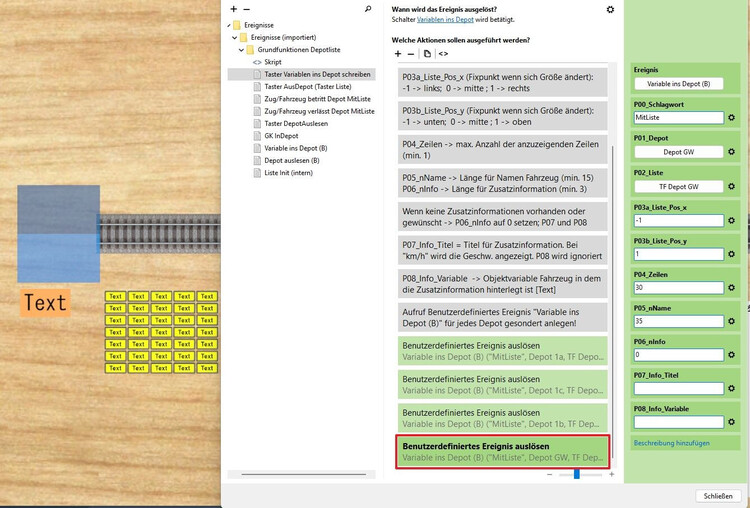Insert script action with code brackets icon

click(x=443, y=53)
